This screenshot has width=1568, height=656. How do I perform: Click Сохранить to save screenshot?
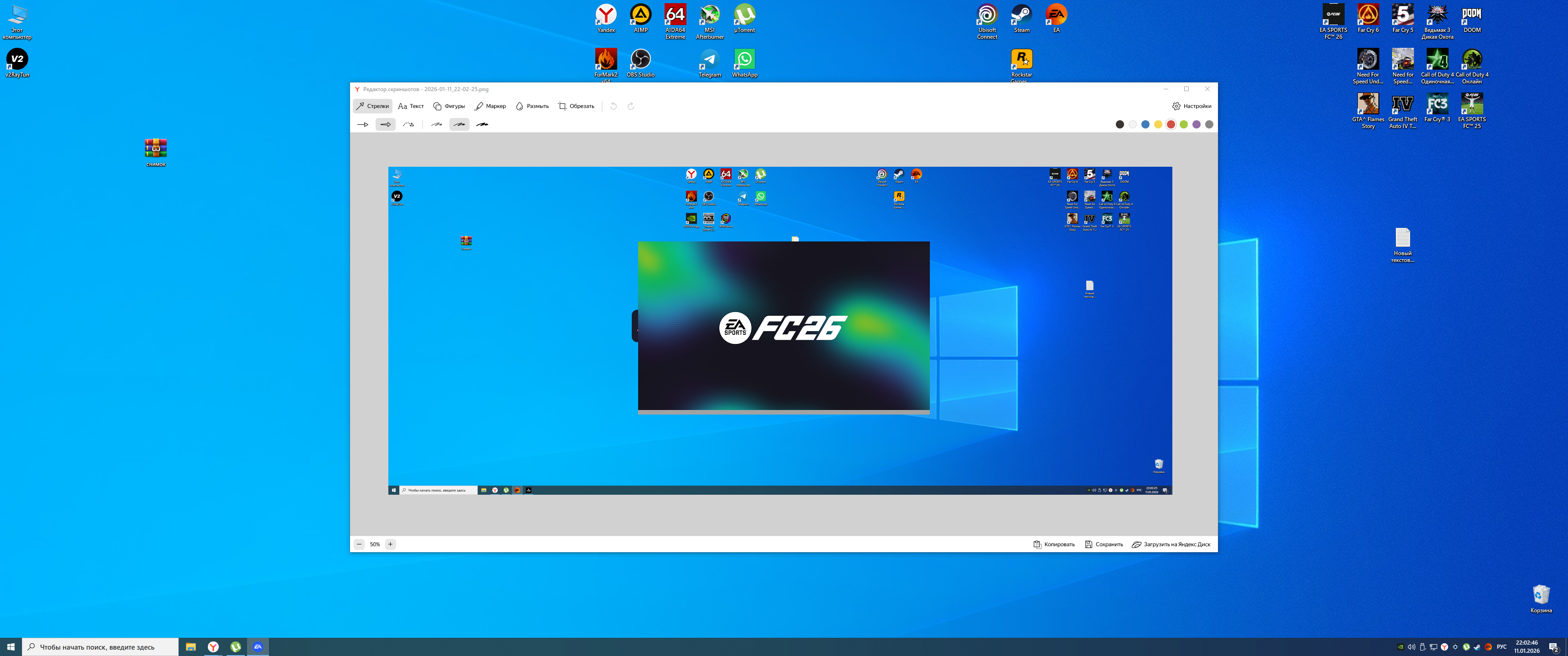click(1104, 544)
